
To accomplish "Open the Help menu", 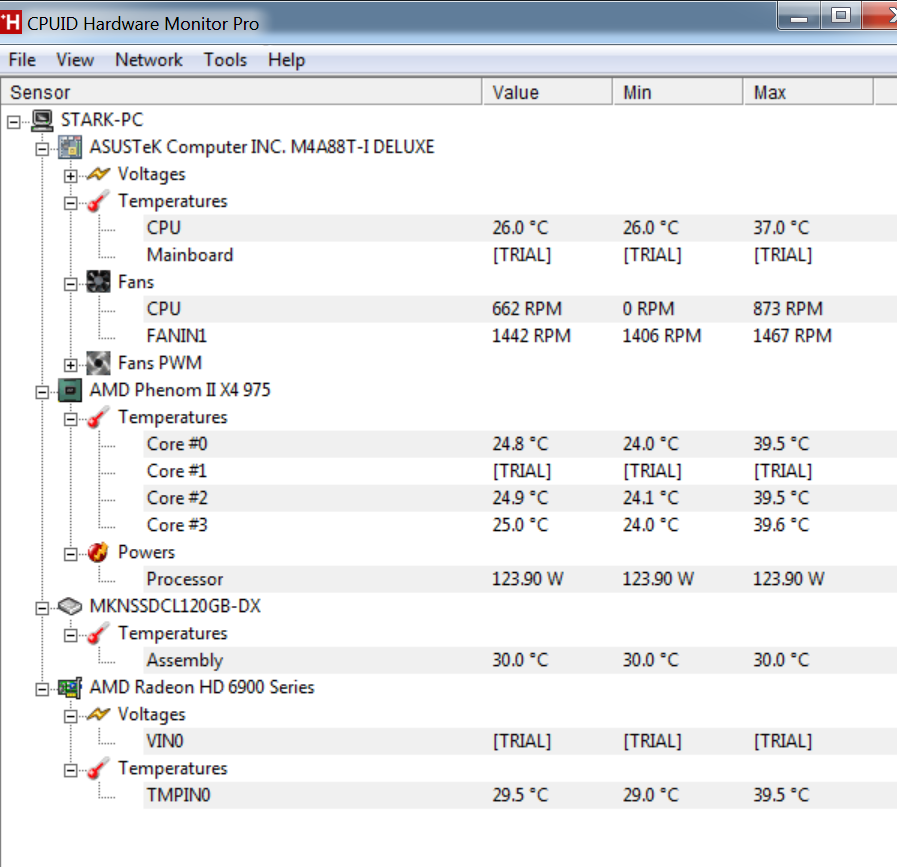I will pyautogui.click(x=286, y=60).
